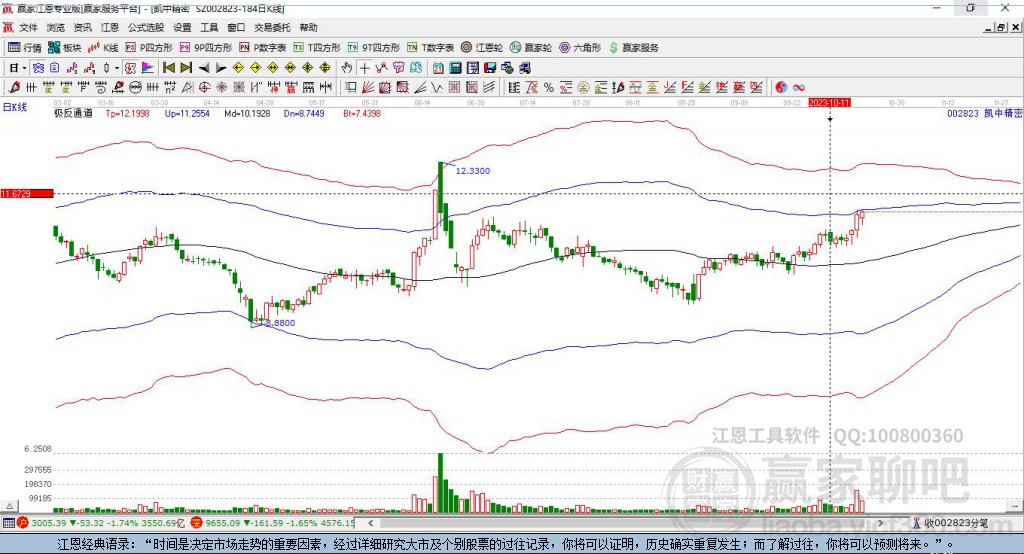
Task: Click the 12.3300 high price annotation
Action: (473, 171)
